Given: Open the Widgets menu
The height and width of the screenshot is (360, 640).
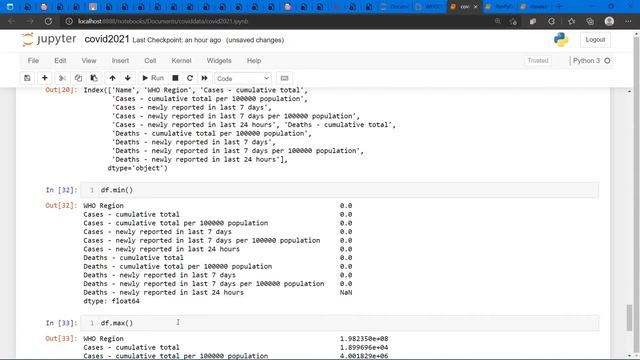Looking at the screenshot, I should pyautogui.click(x=219, y=60).
